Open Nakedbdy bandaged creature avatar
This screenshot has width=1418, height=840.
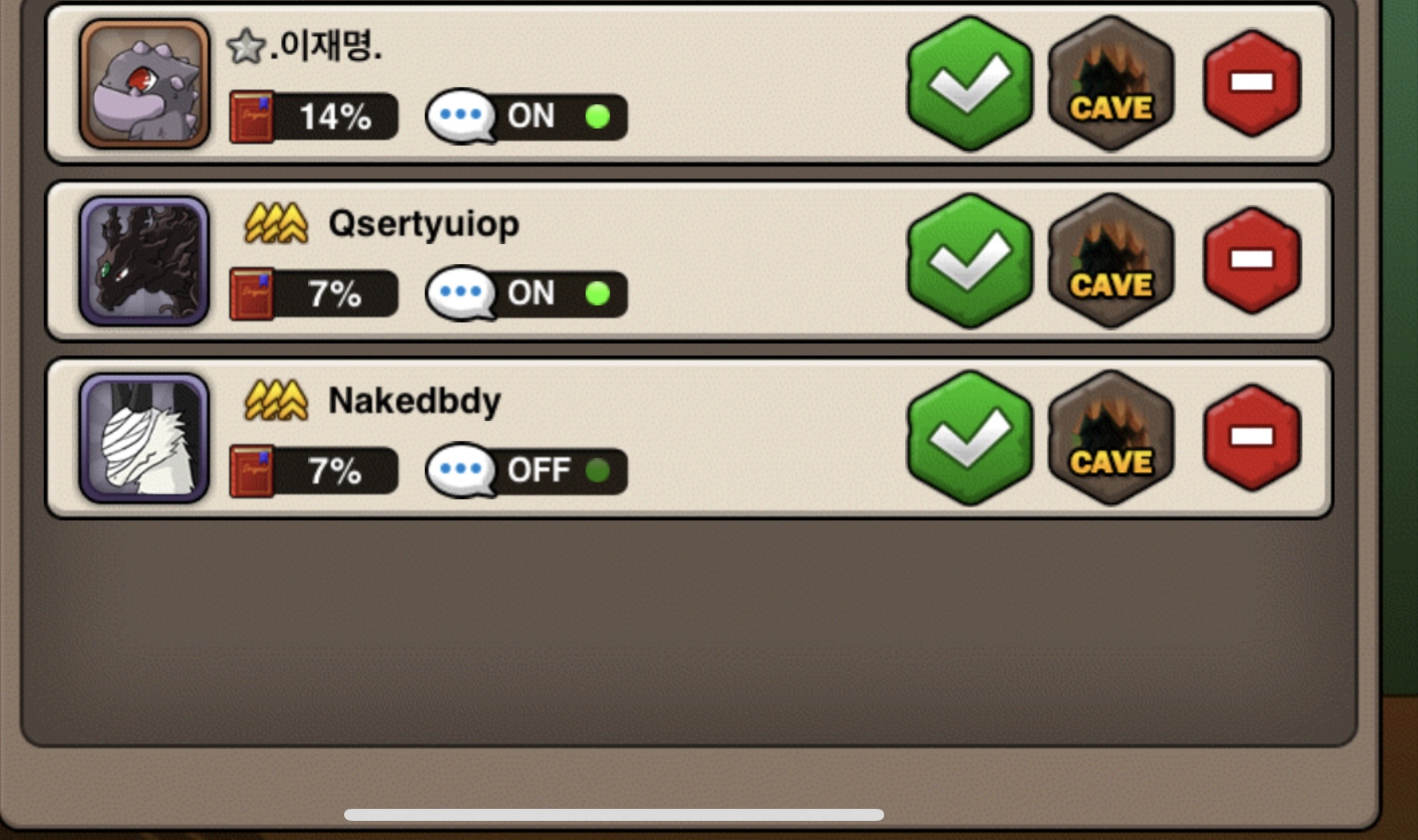coord(144,438)
